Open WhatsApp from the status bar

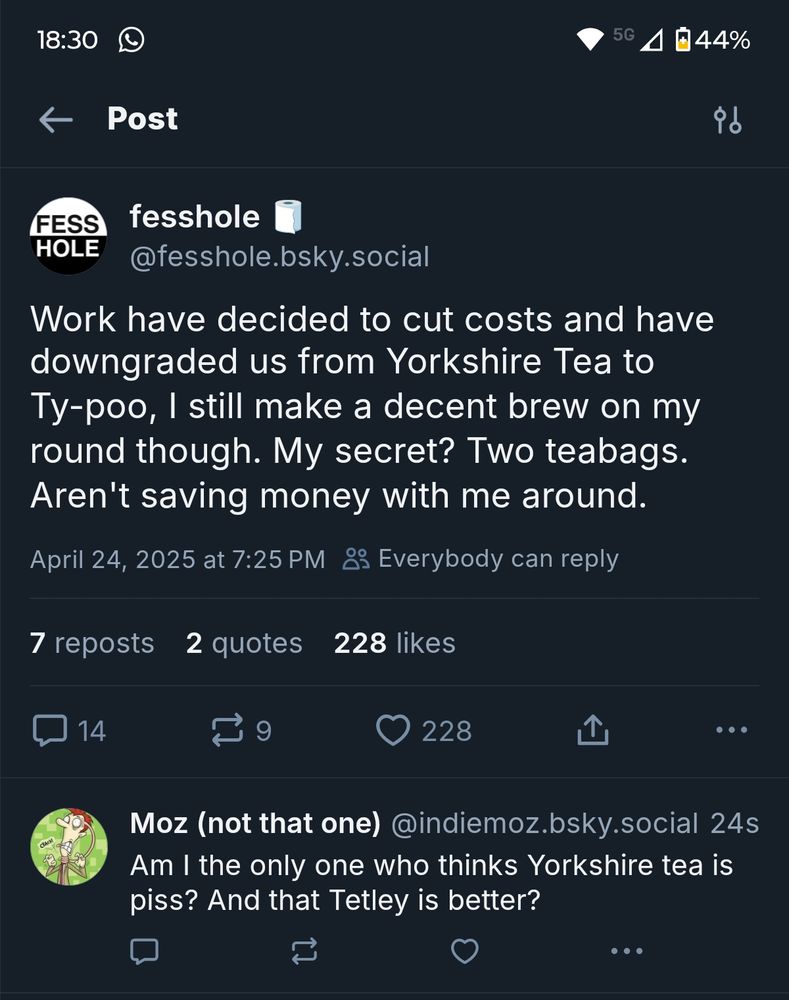click(131, 40)
